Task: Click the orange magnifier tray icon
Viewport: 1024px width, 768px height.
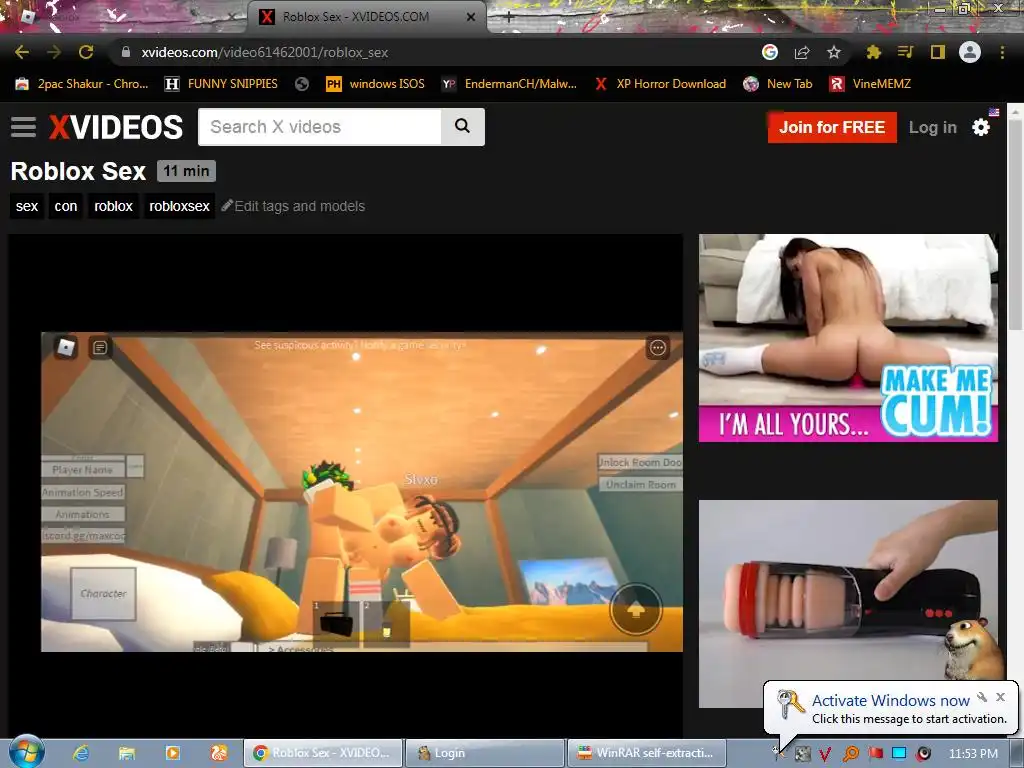Action: click(x=850, y=754)
